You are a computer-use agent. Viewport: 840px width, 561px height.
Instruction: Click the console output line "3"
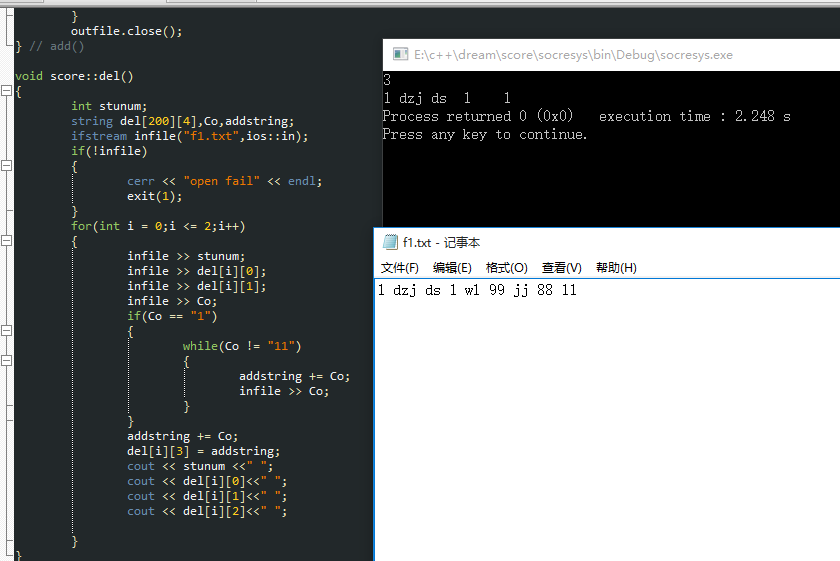tap(387, 80)
